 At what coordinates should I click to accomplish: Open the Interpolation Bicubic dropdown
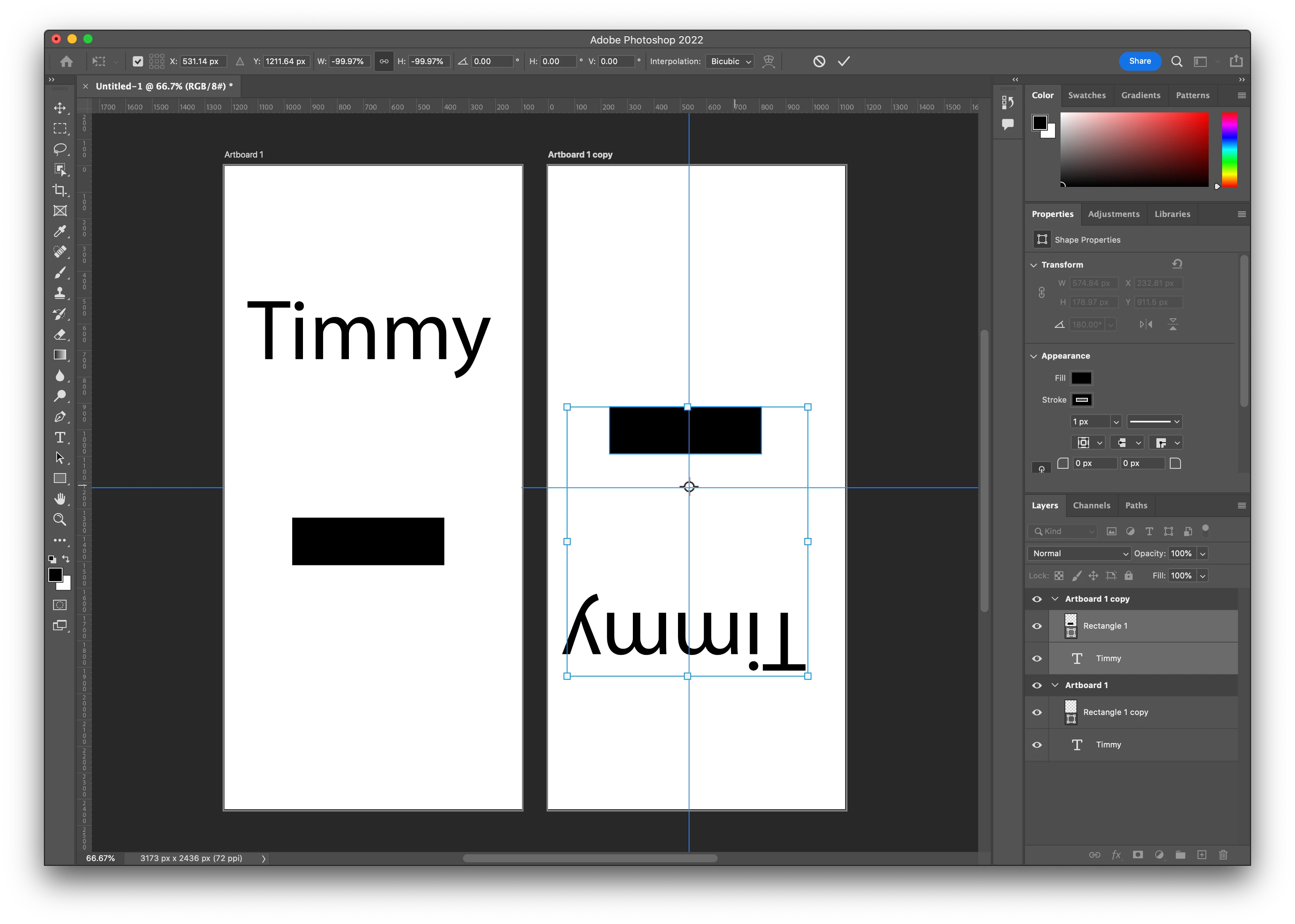click(730, 61)
